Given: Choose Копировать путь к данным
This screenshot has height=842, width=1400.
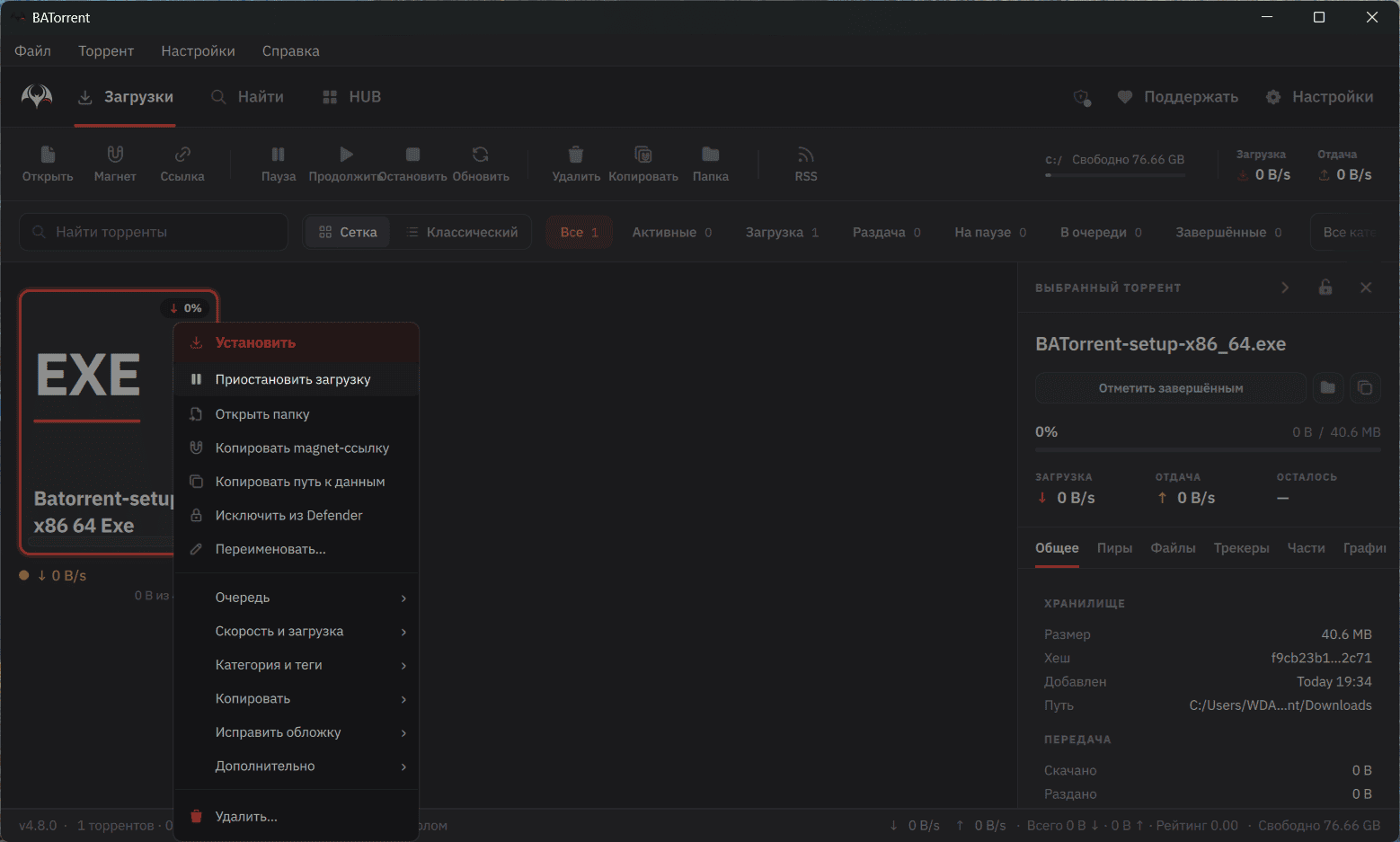Looking at the screenshot, I should pyautogui.click(x=297, y=482).
